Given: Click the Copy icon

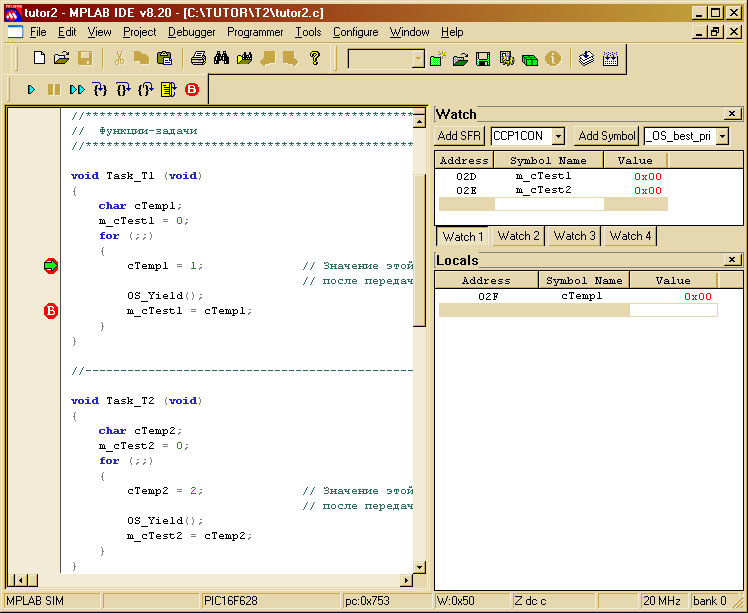Looking at the screenshot, I should click(x=141, y=59).
